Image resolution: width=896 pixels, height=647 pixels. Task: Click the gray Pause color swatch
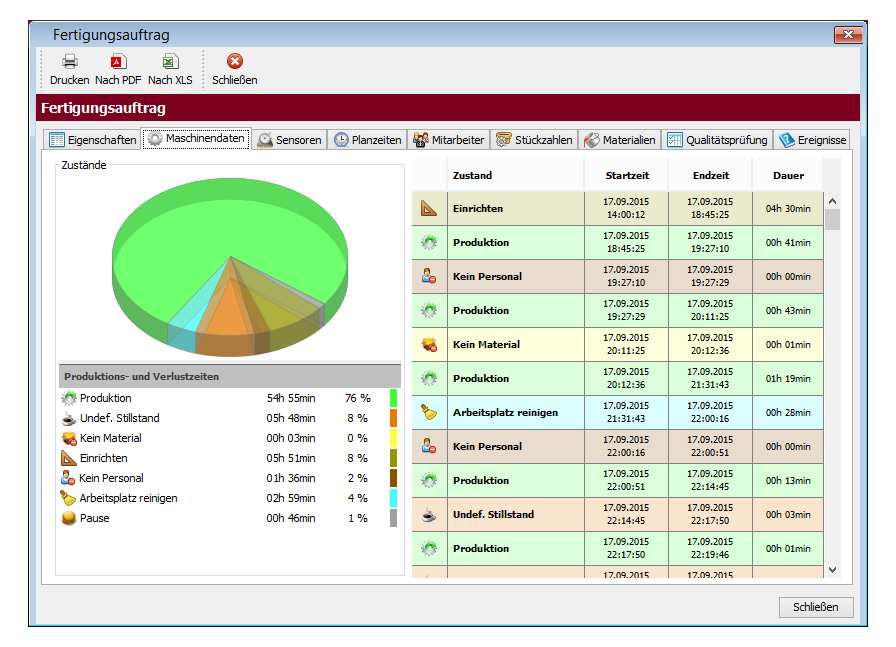tap(393, 518)
